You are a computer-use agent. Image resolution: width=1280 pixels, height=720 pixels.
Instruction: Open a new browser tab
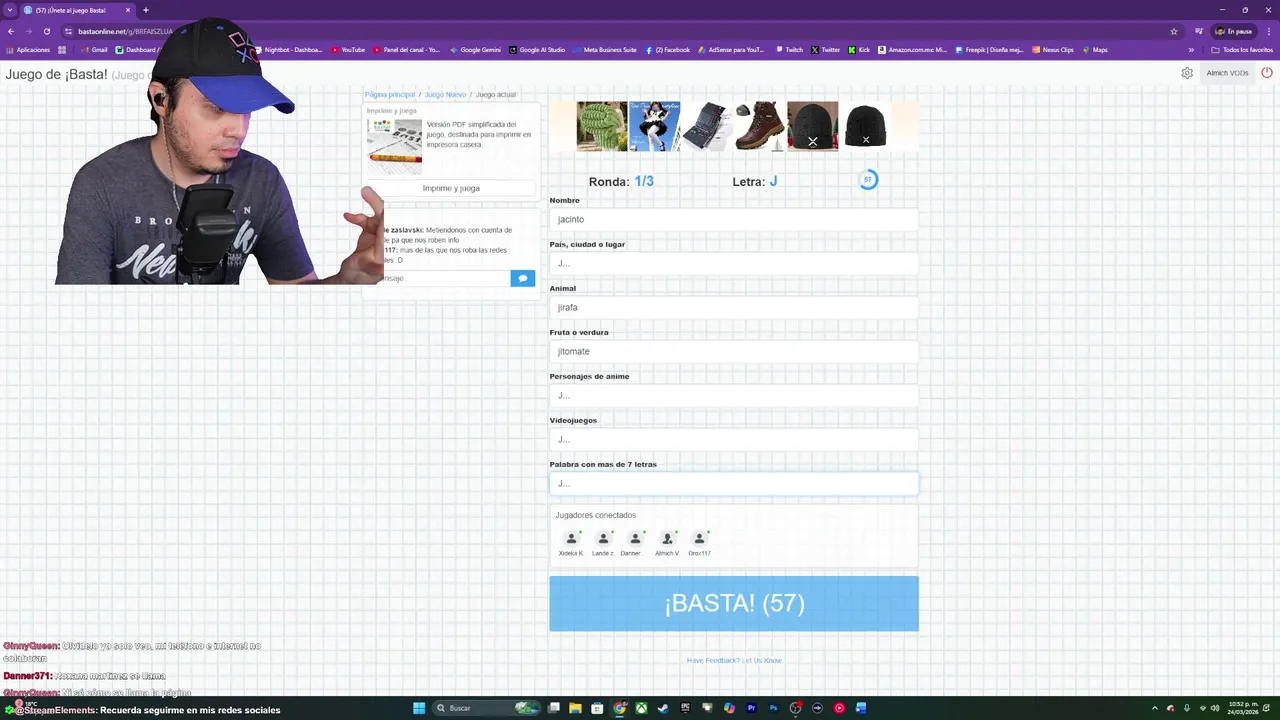coord(146,10)
